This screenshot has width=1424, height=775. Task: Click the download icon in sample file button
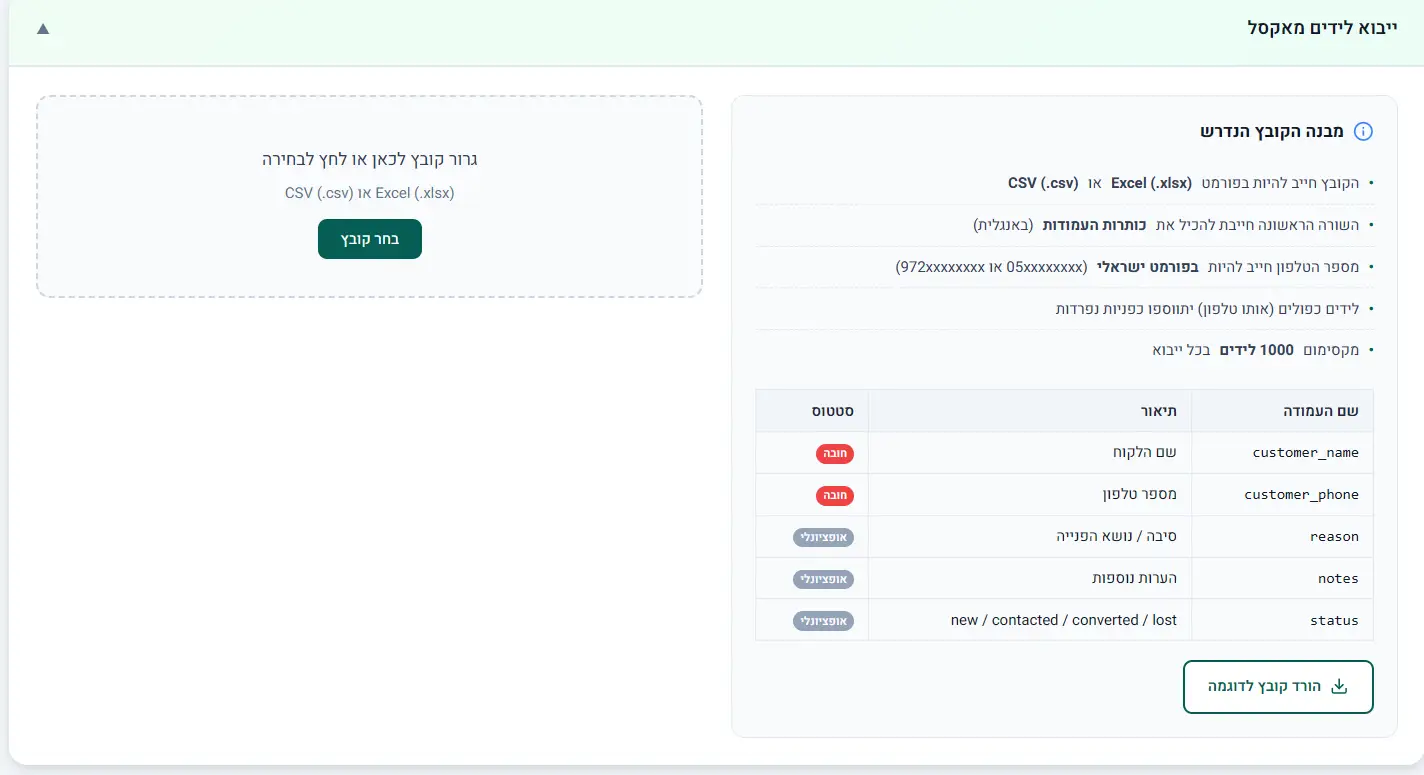[x=1340, y=687]
